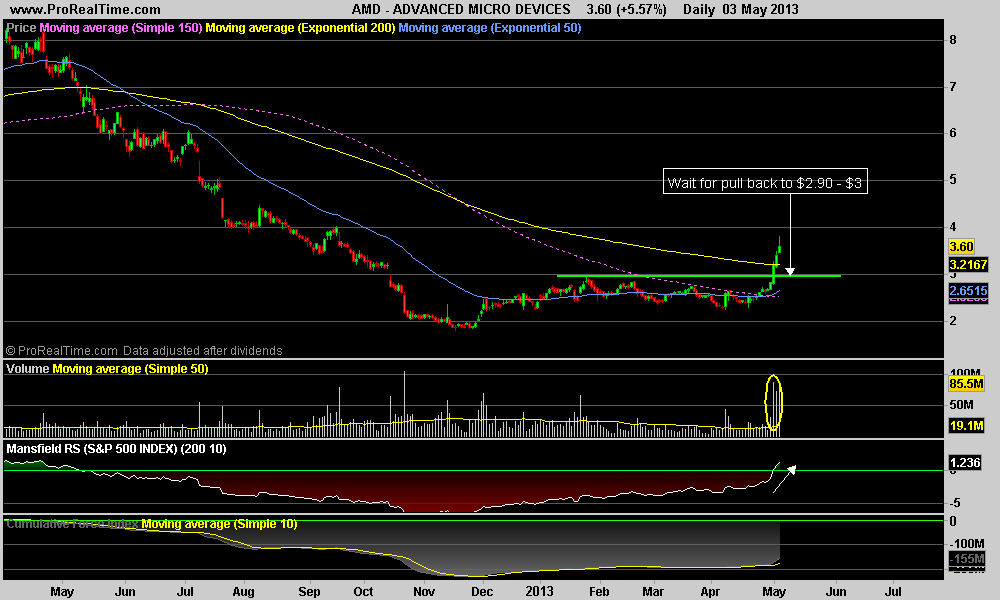Viewport: 1000px width, 600px height.
Task: Click the 3.2167 EMA 200 value tag
Action: tap(968, 264)
